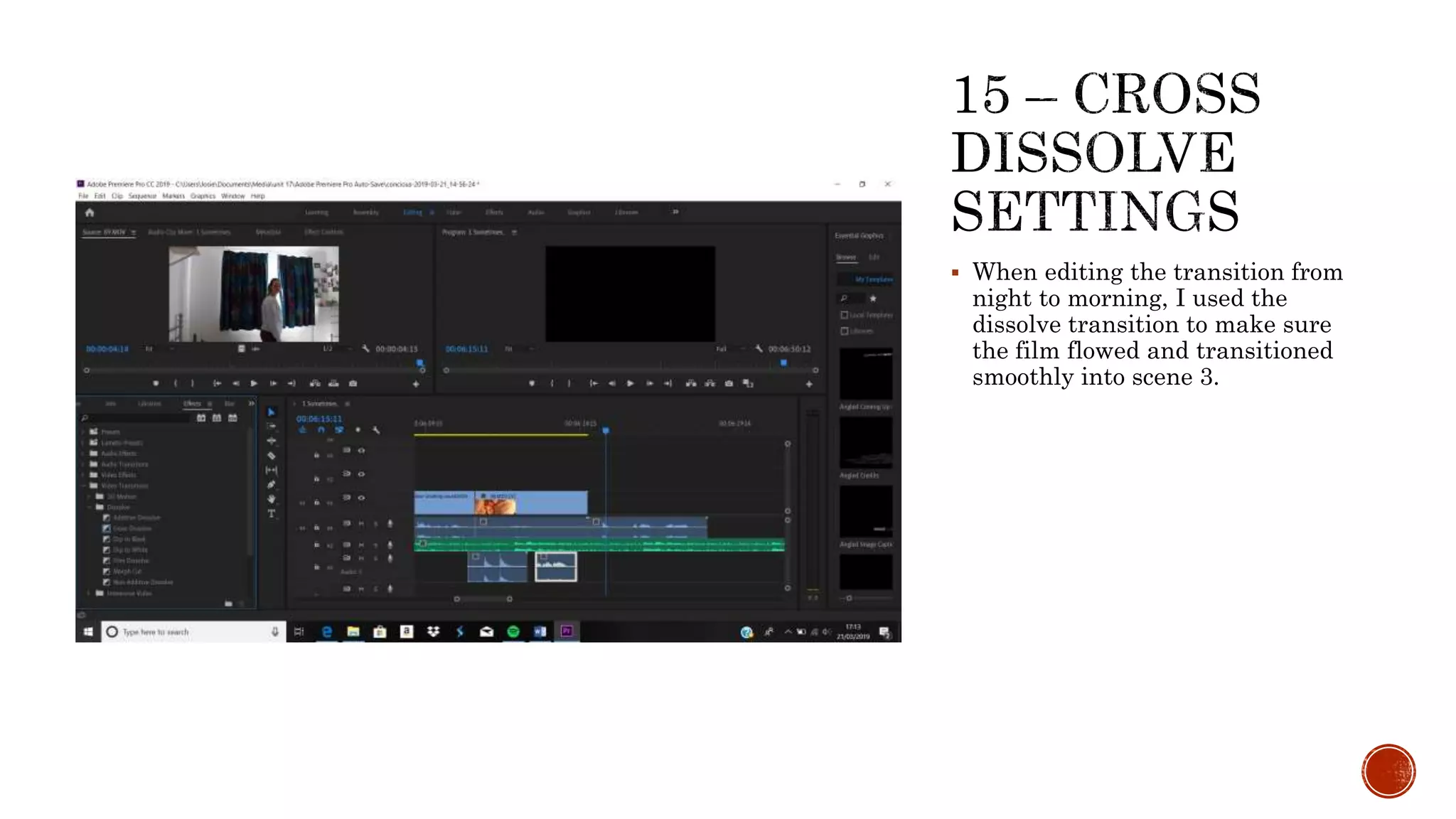Expand the Audio Effects folder
1456x819 pixels.
pyautogui.click(x=83, y=454)
